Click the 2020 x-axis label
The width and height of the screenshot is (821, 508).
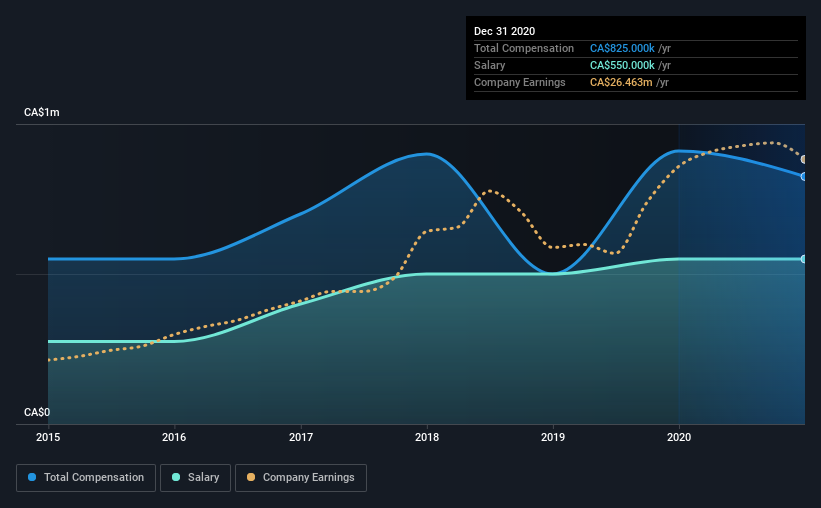point(679,437)
